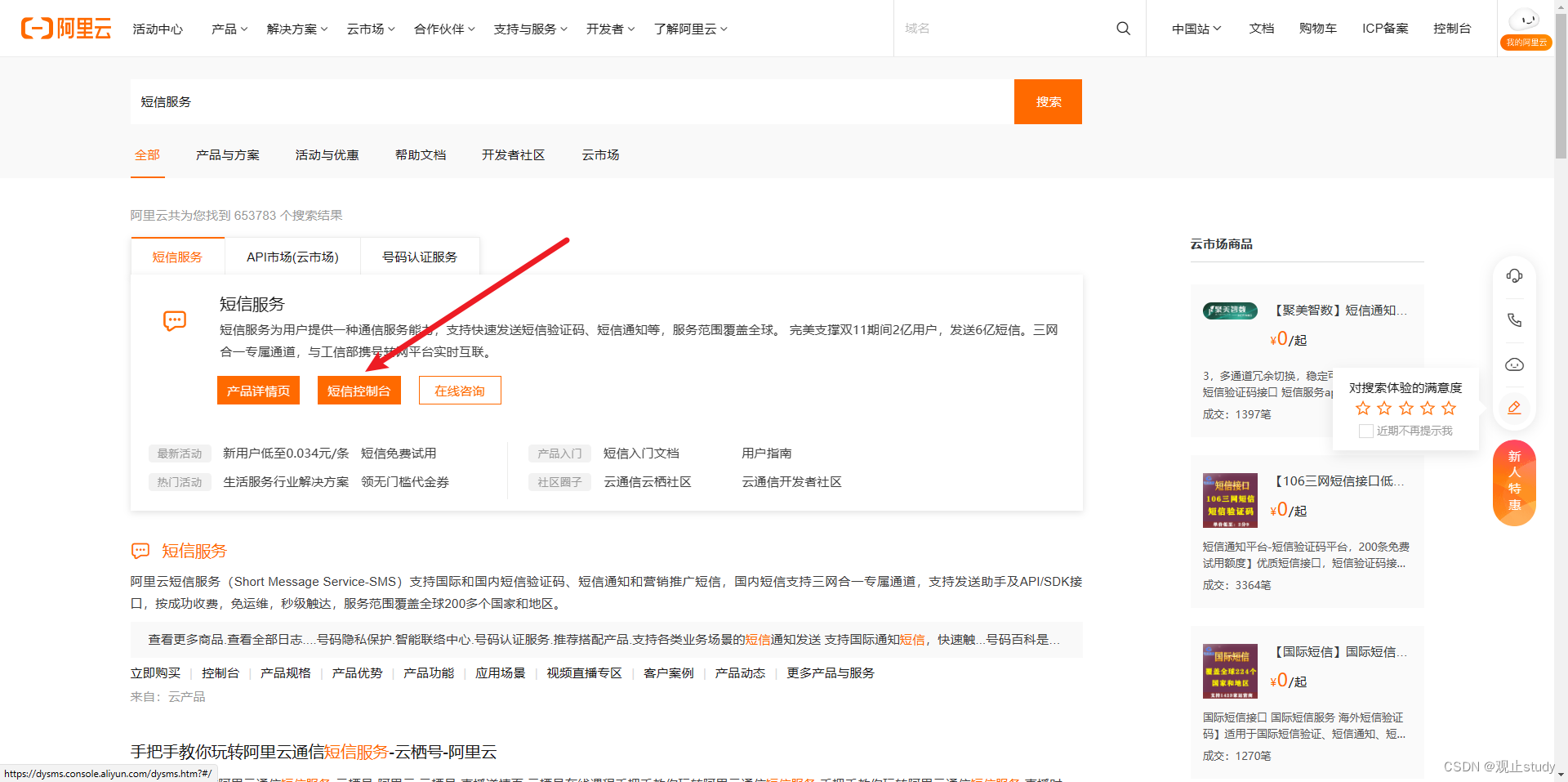
Task: Click the magnifier search icon in top bar
Action: click(x=1124, y=29)
